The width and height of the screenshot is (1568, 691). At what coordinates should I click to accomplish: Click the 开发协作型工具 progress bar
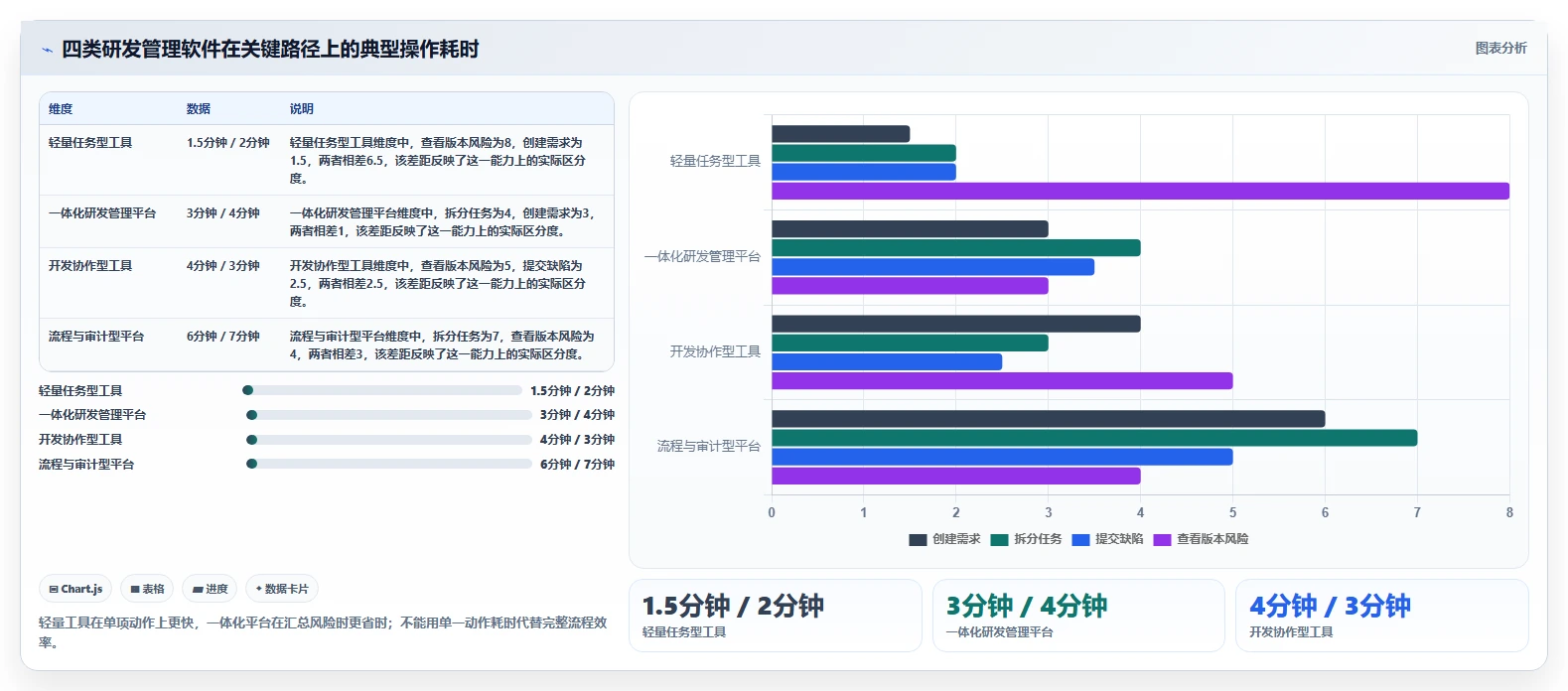coord(388,440)
